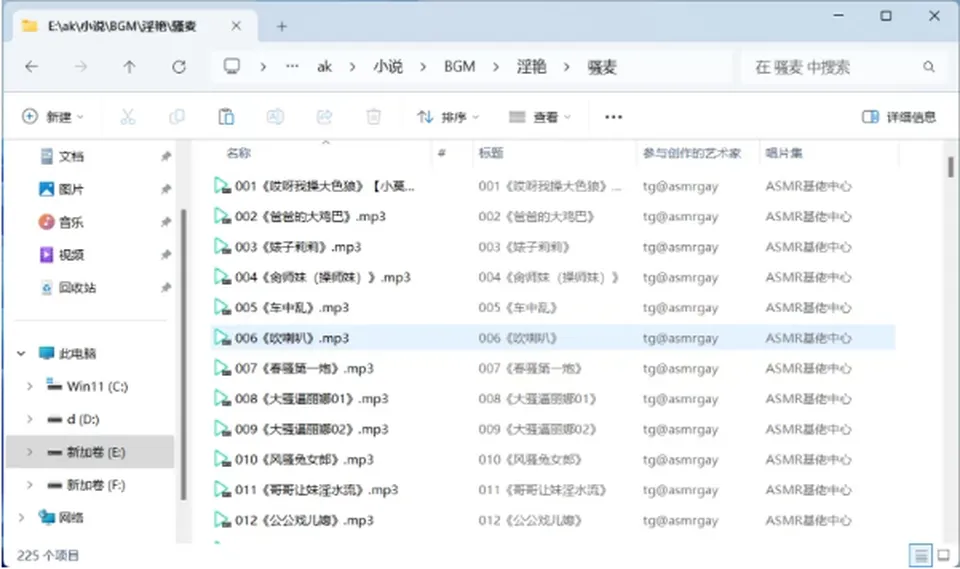The width and height of the screenshot is (960, 569).
Task: Unpin 音乐 using its pin icon
Action: [x=166, y=222]
